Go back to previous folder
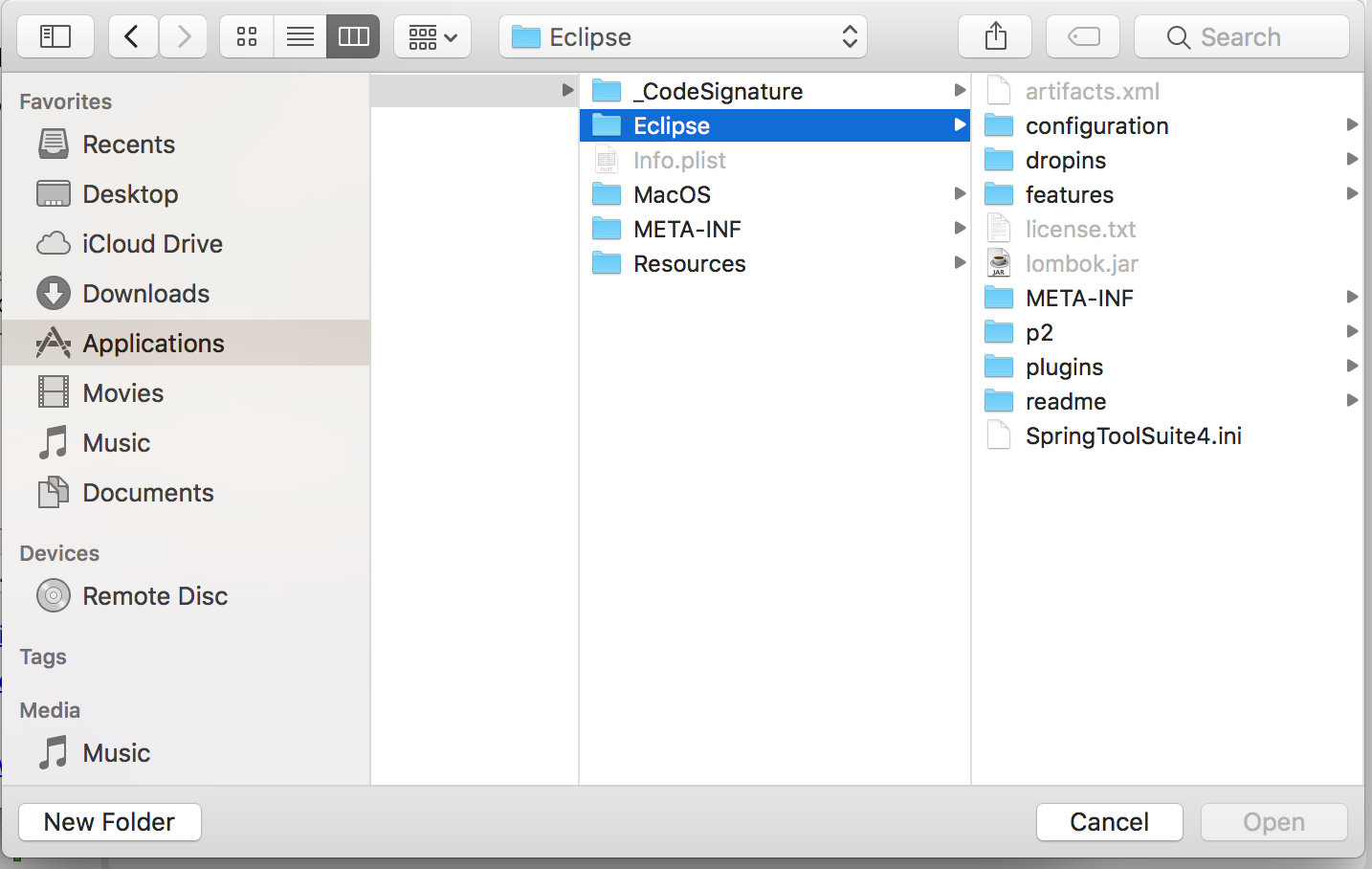 click(x=133, y=37)
